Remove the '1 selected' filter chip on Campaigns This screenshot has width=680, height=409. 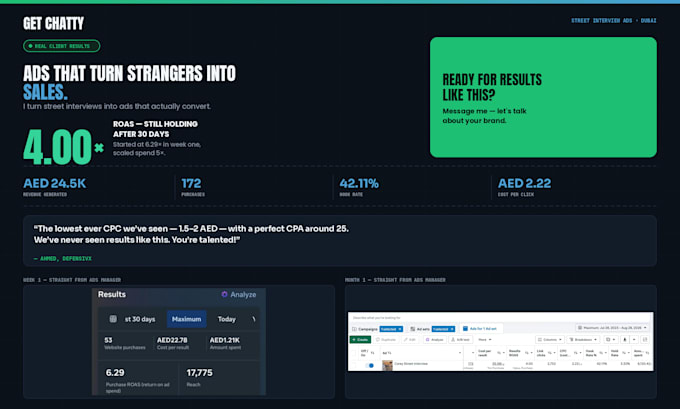pos(399,329)
